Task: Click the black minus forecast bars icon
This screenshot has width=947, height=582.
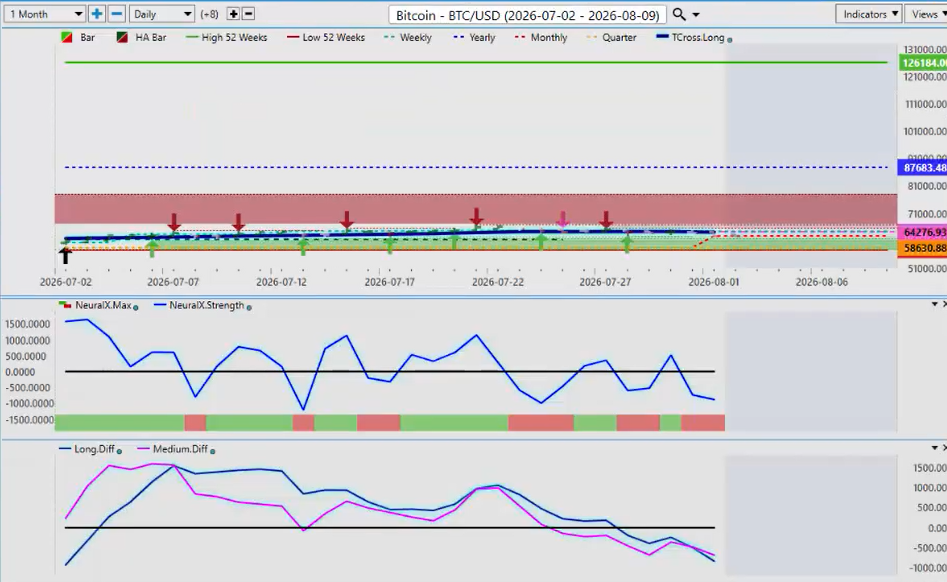Action: 248,14
